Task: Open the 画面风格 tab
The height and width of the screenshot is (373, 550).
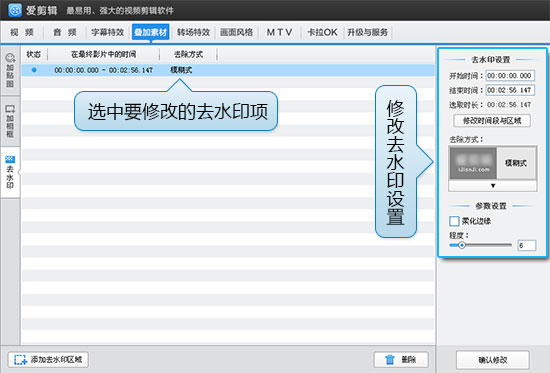Action: [236, 32]
